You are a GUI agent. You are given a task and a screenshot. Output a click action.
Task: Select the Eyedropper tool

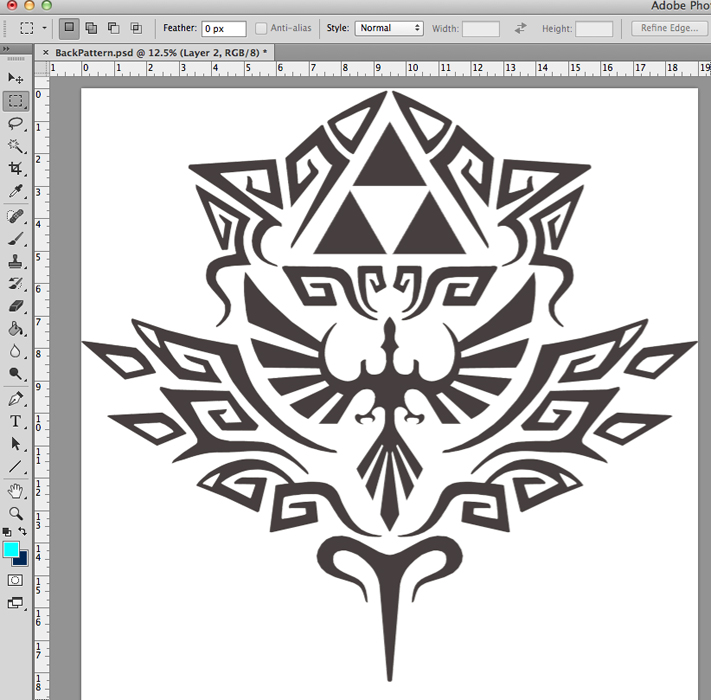point(15,191)
